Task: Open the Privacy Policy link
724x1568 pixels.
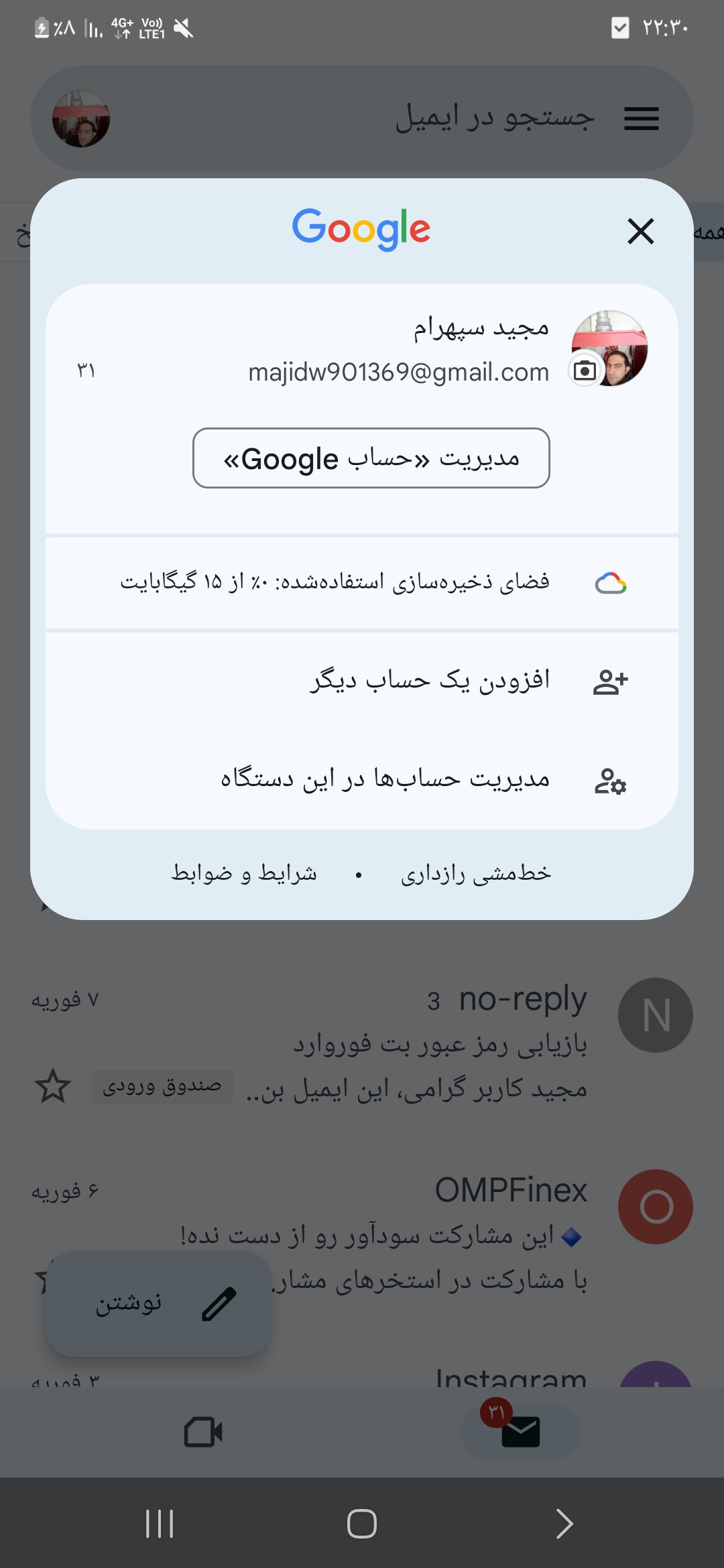Action: click(x=476, y=873)
